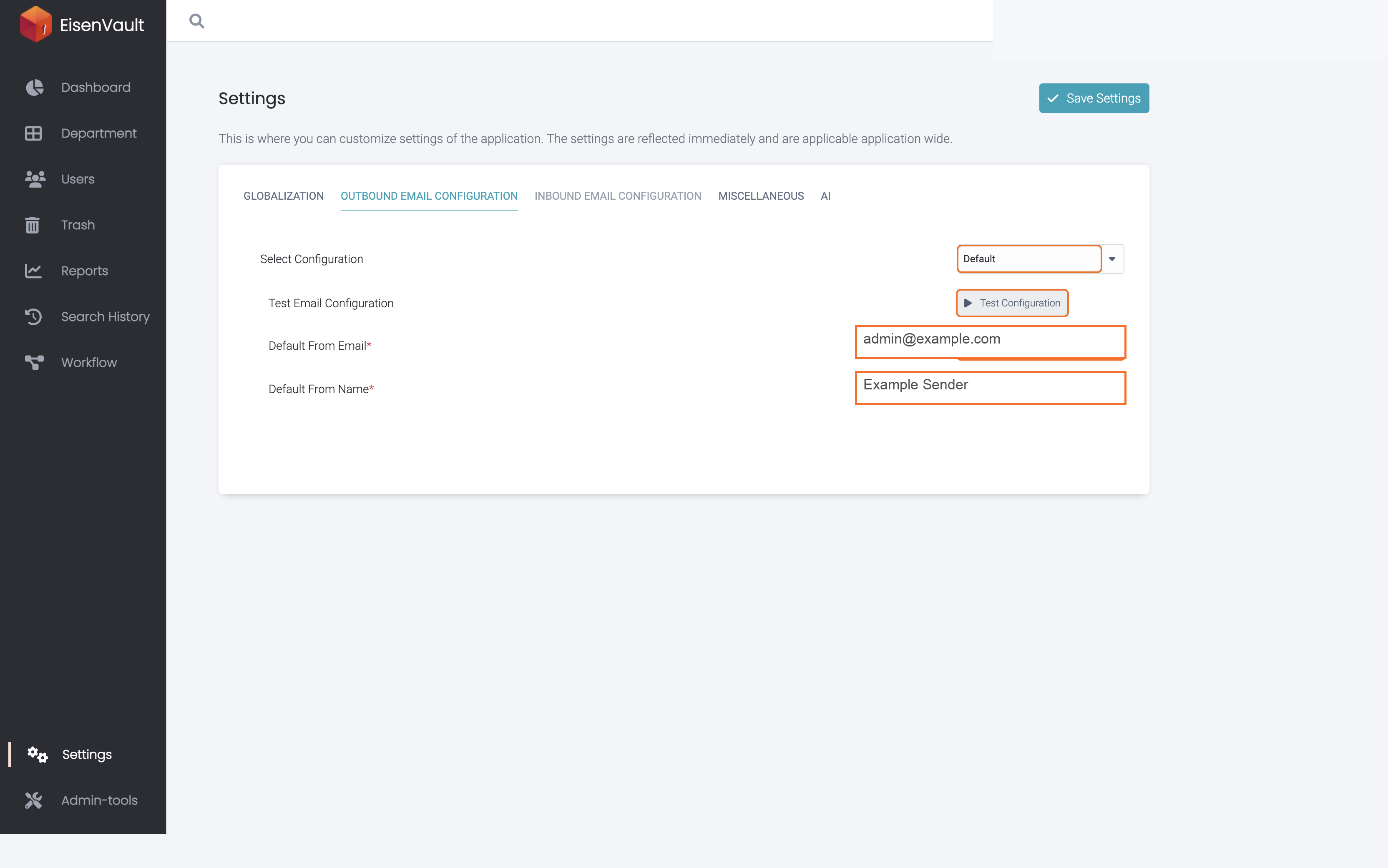Expand Select Configuration dropdown arrow
1388x868 pixels.
[1112, 259]
